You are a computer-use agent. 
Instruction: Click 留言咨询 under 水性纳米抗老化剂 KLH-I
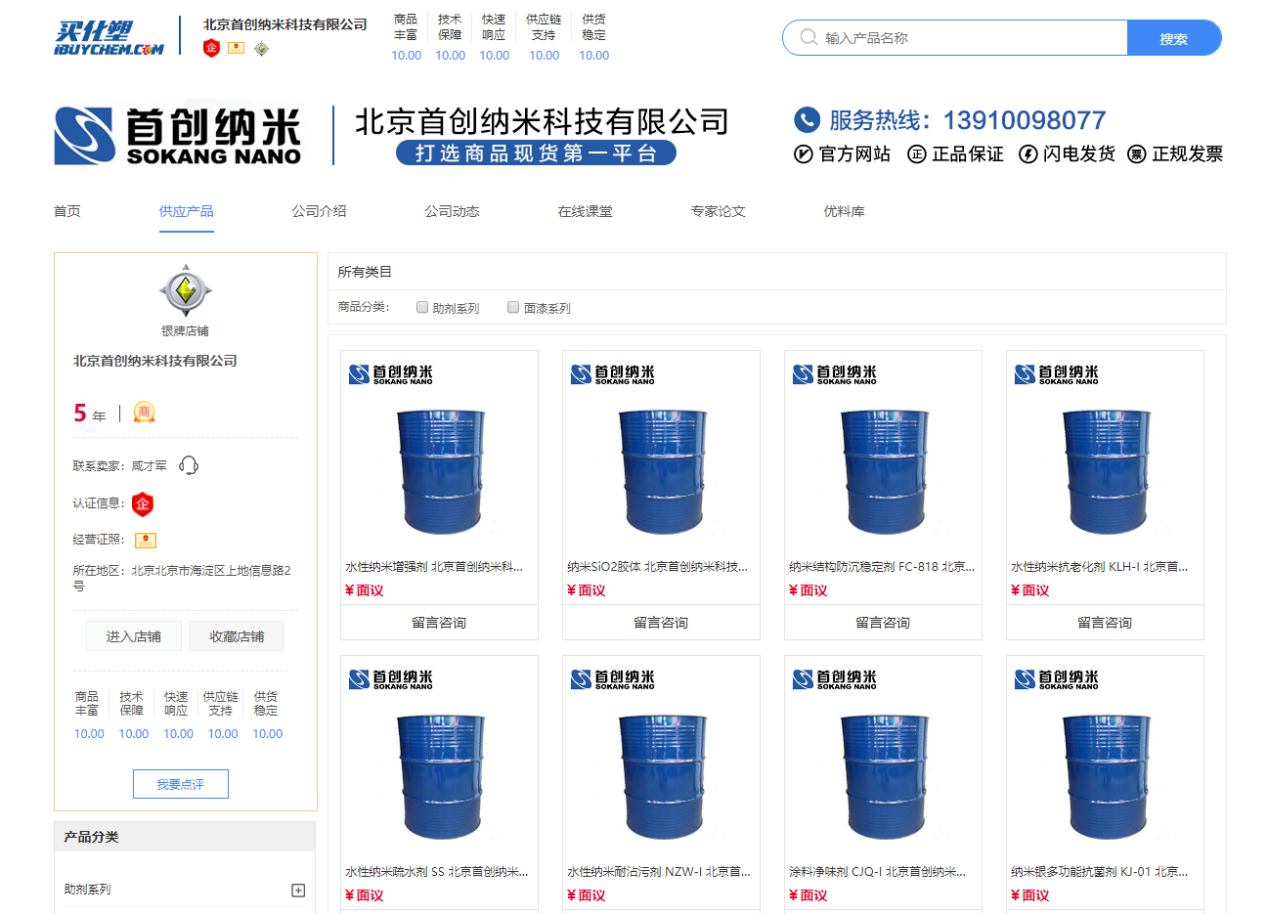tap(1105, 622)
